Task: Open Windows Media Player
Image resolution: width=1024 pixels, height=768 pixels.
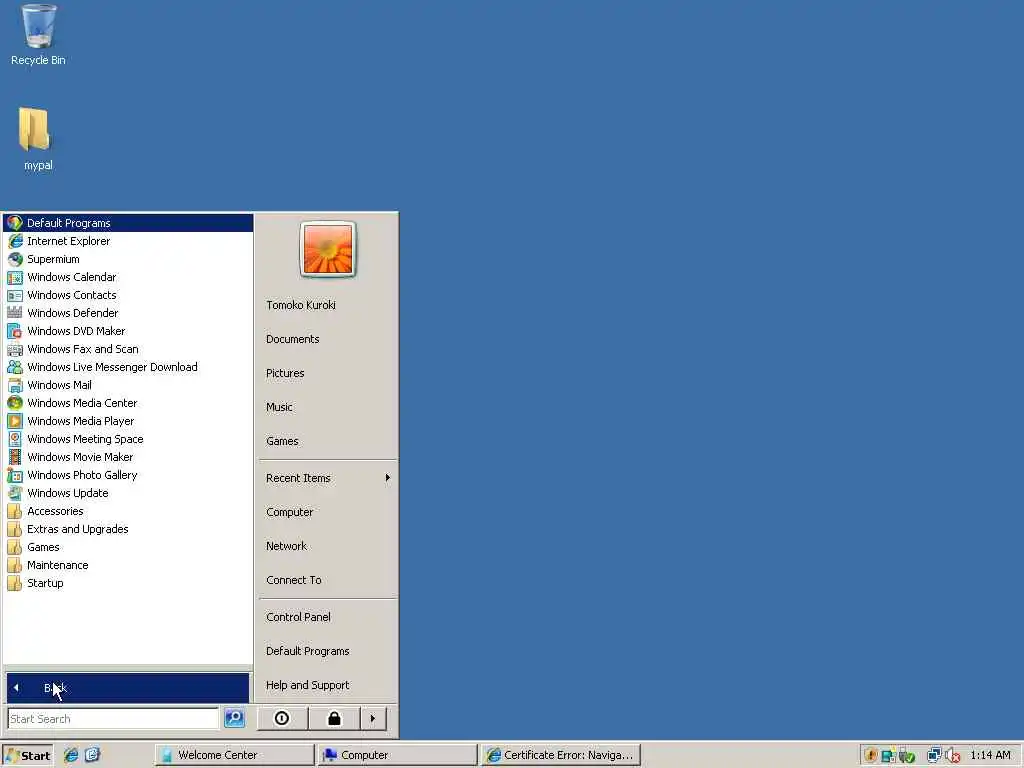Action: click(128, 421)
